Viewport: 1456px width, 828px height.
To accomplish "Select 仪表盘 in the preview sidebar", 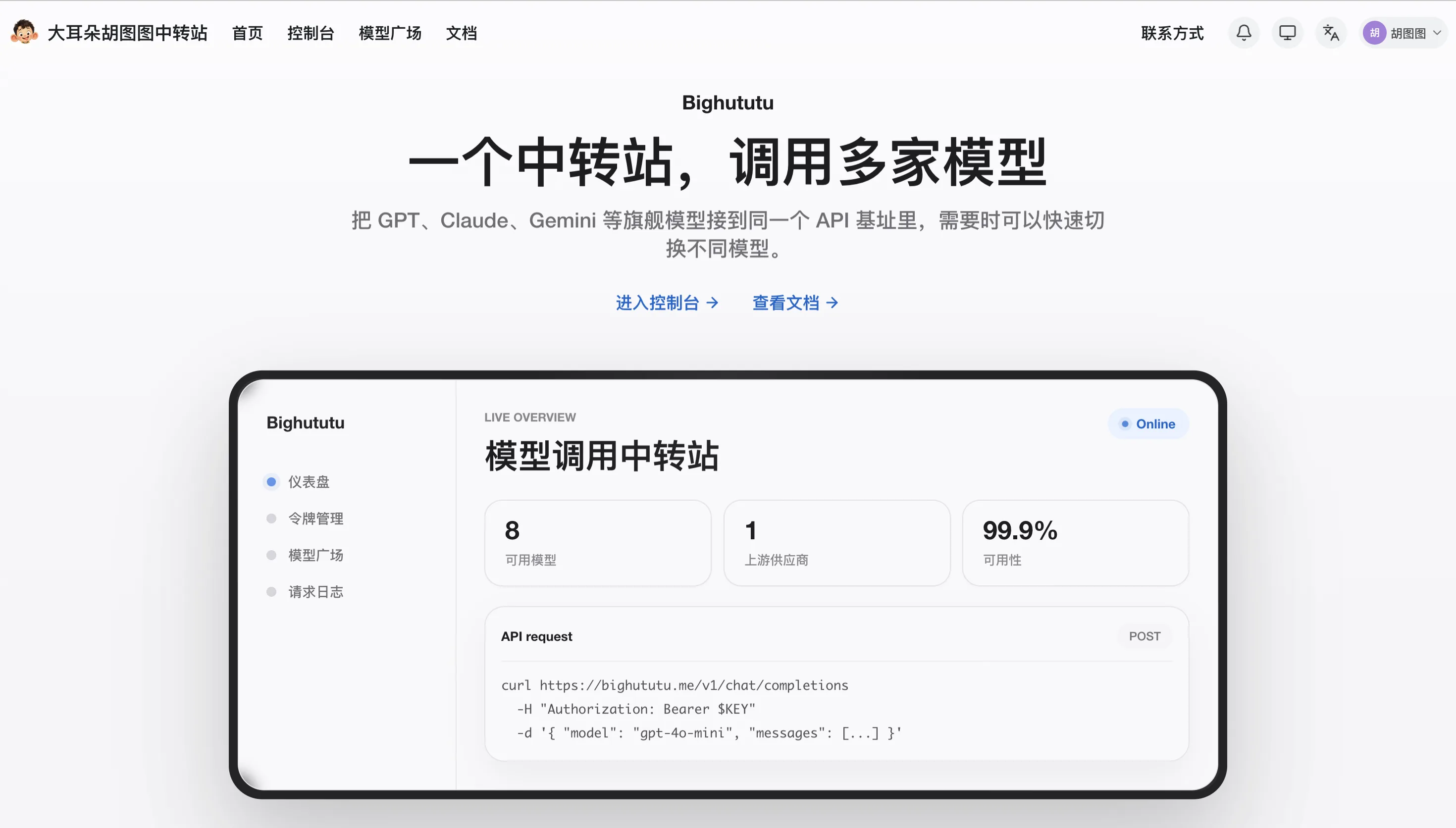I will click(299, 482).
